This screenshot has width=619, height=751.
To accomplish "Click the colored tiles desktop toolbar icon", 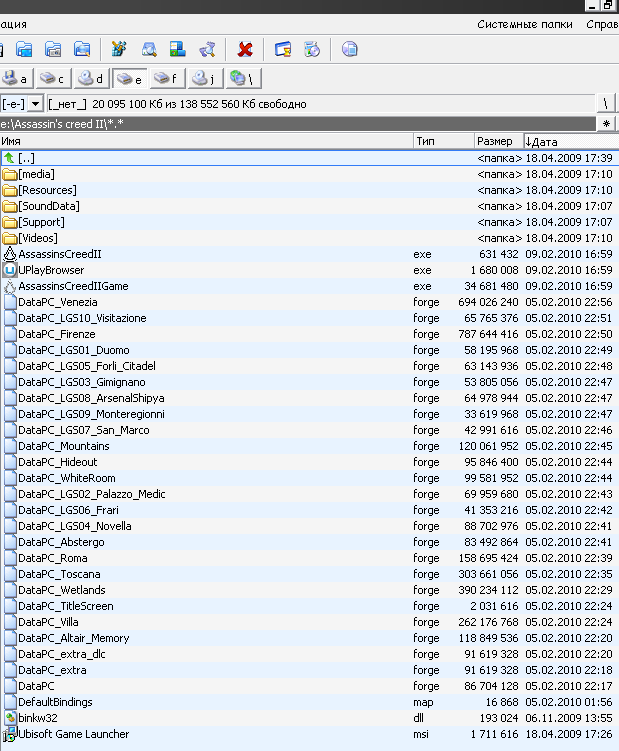I will [178, 49].
